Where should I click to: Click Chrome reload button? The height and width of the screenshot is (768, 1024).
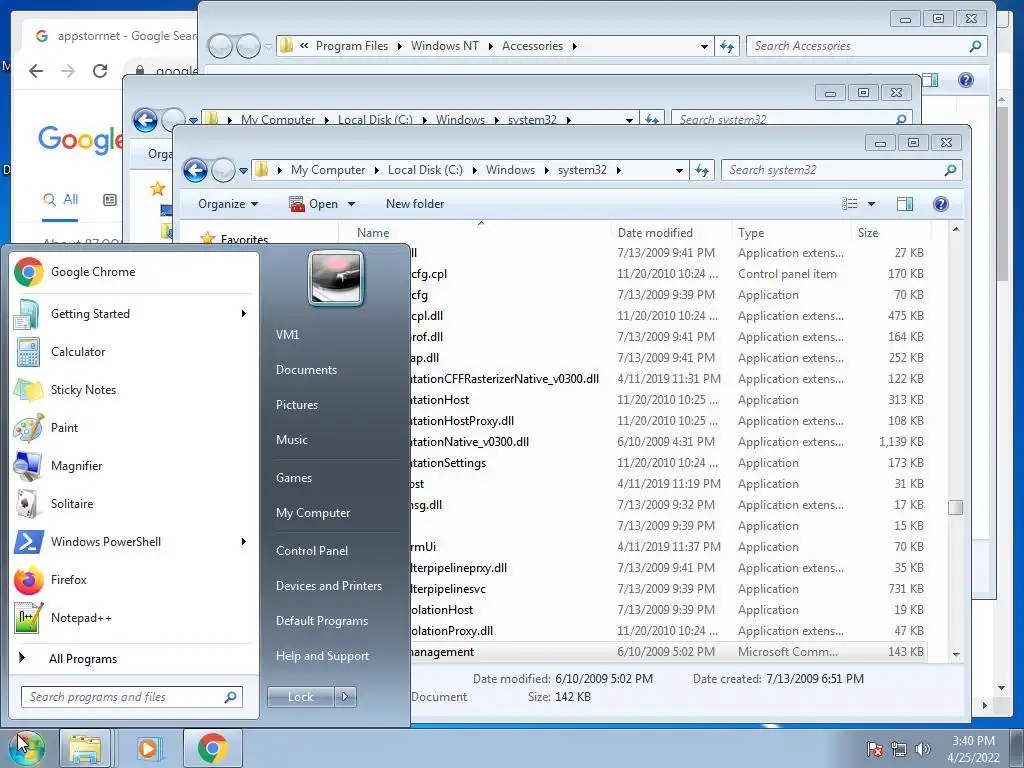pyautogui.click(x=100, y=71)
